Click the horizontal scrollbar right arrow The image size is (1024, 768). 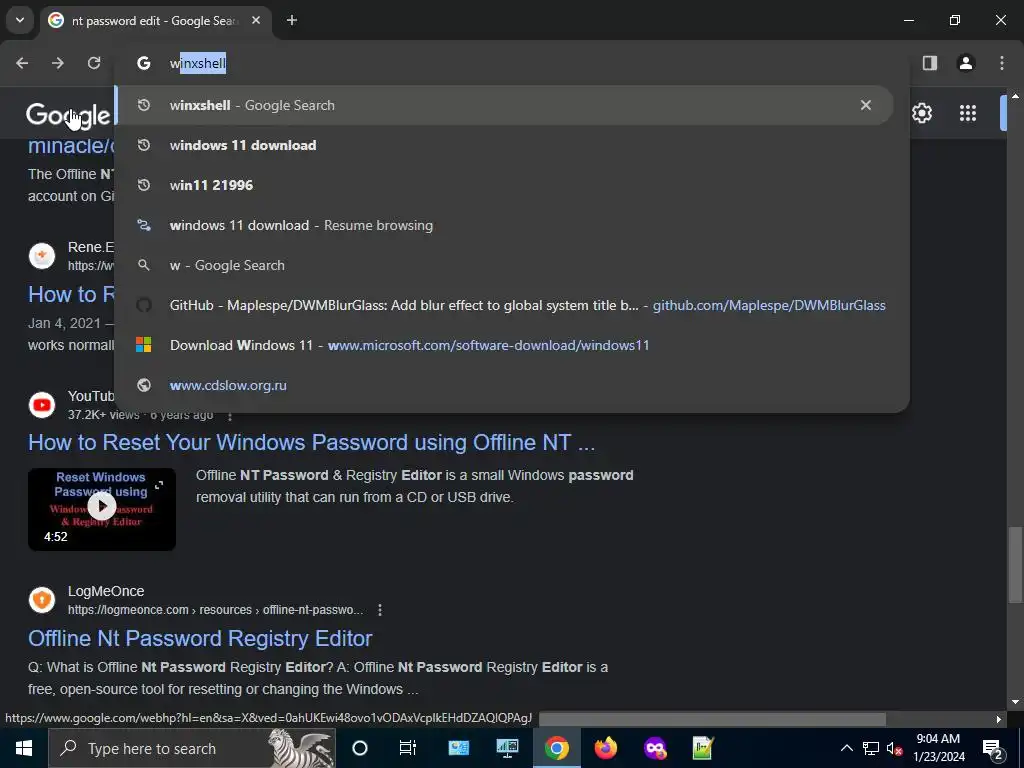(999, 720)
